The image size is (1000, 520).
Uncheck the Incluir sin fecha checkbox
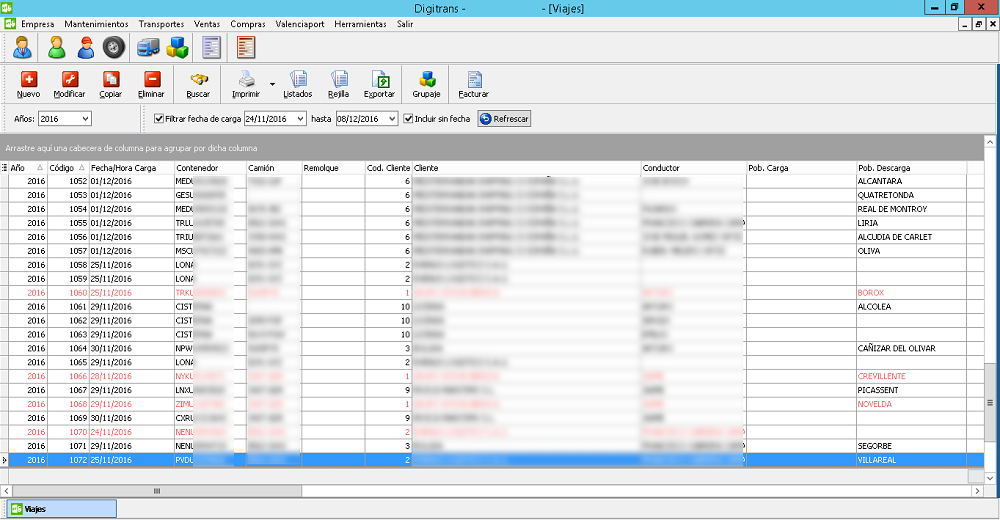click(408, 119)
